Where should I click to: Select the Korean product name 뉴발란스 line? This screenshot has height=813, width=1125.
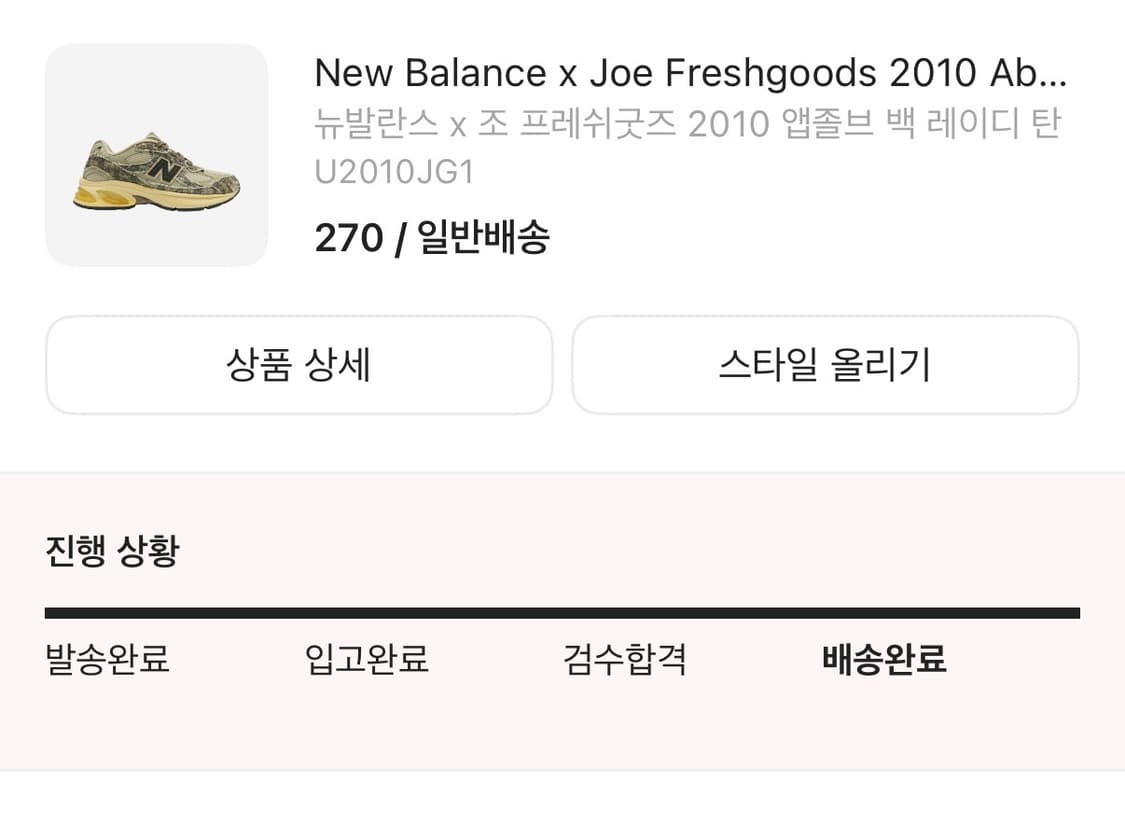686,124
